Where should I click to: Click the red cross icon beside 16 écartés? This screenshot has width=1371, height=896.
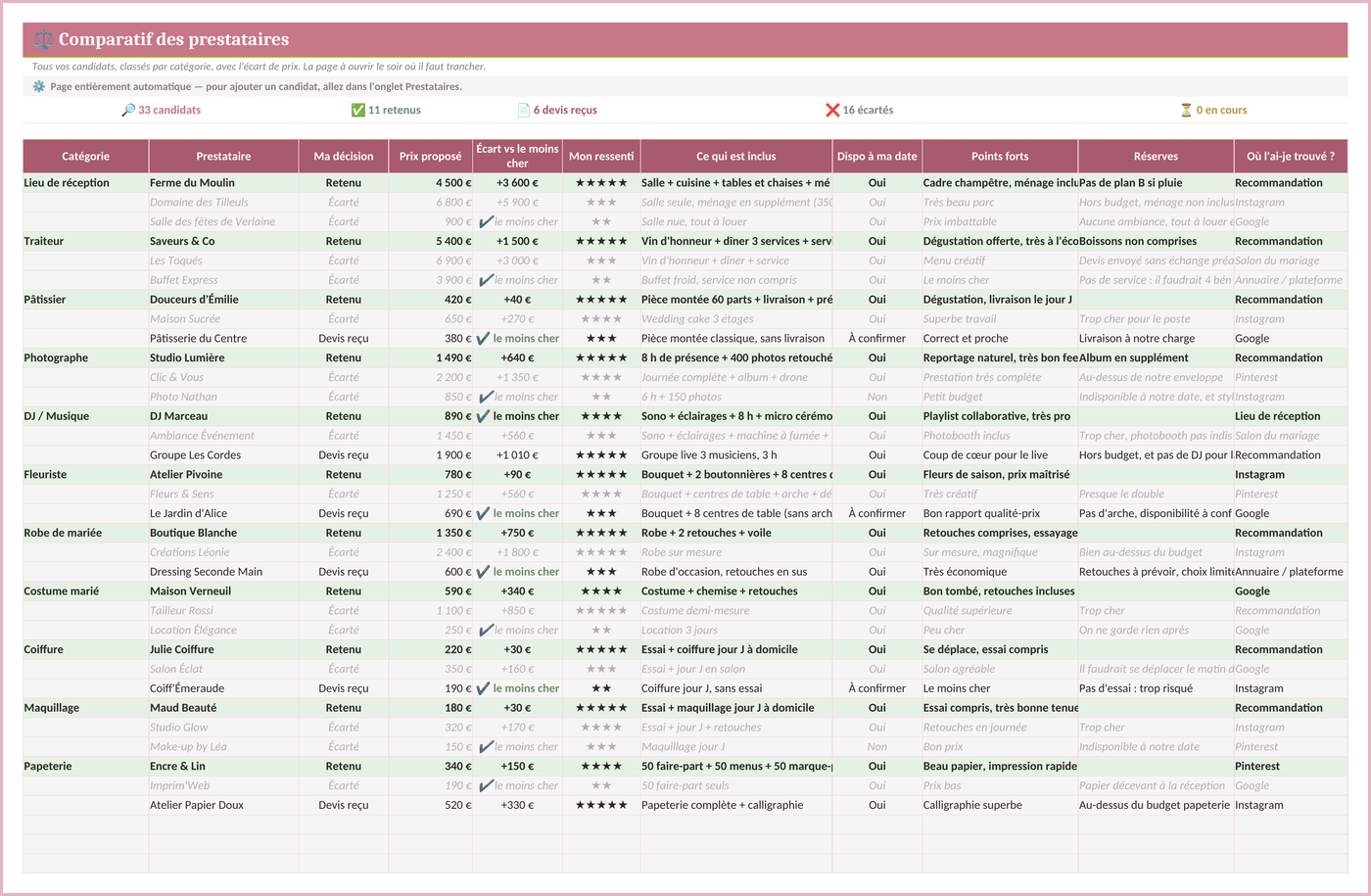click(x=832, y=110)
